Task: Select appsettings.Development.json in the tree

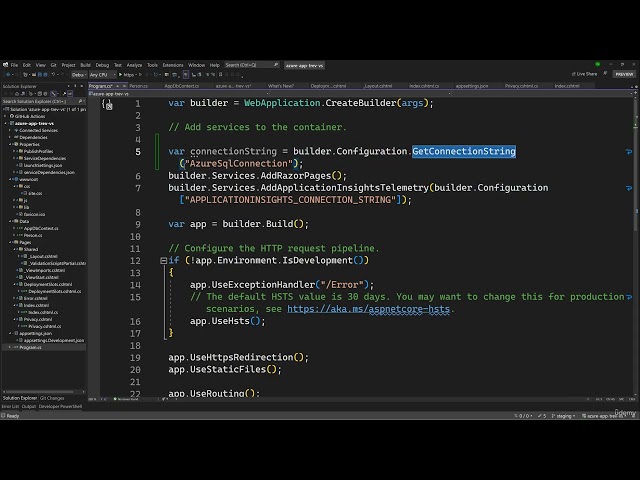Action: (54, 340)
